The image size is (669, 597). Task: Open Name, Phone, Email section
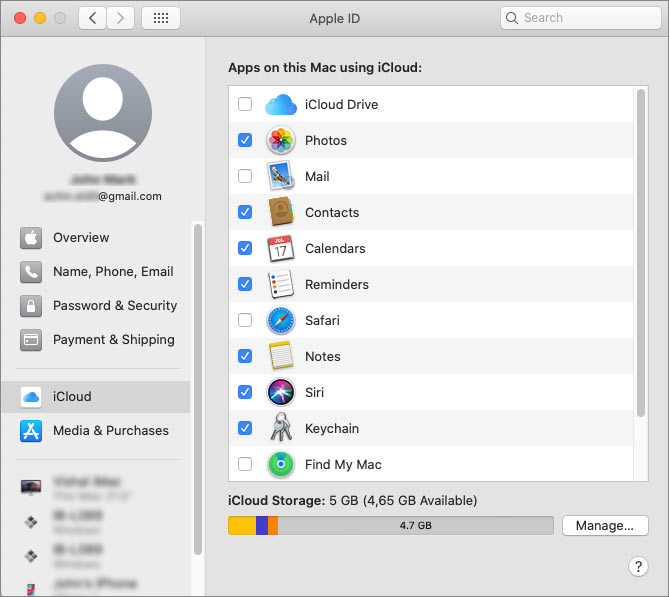(96, 272)
